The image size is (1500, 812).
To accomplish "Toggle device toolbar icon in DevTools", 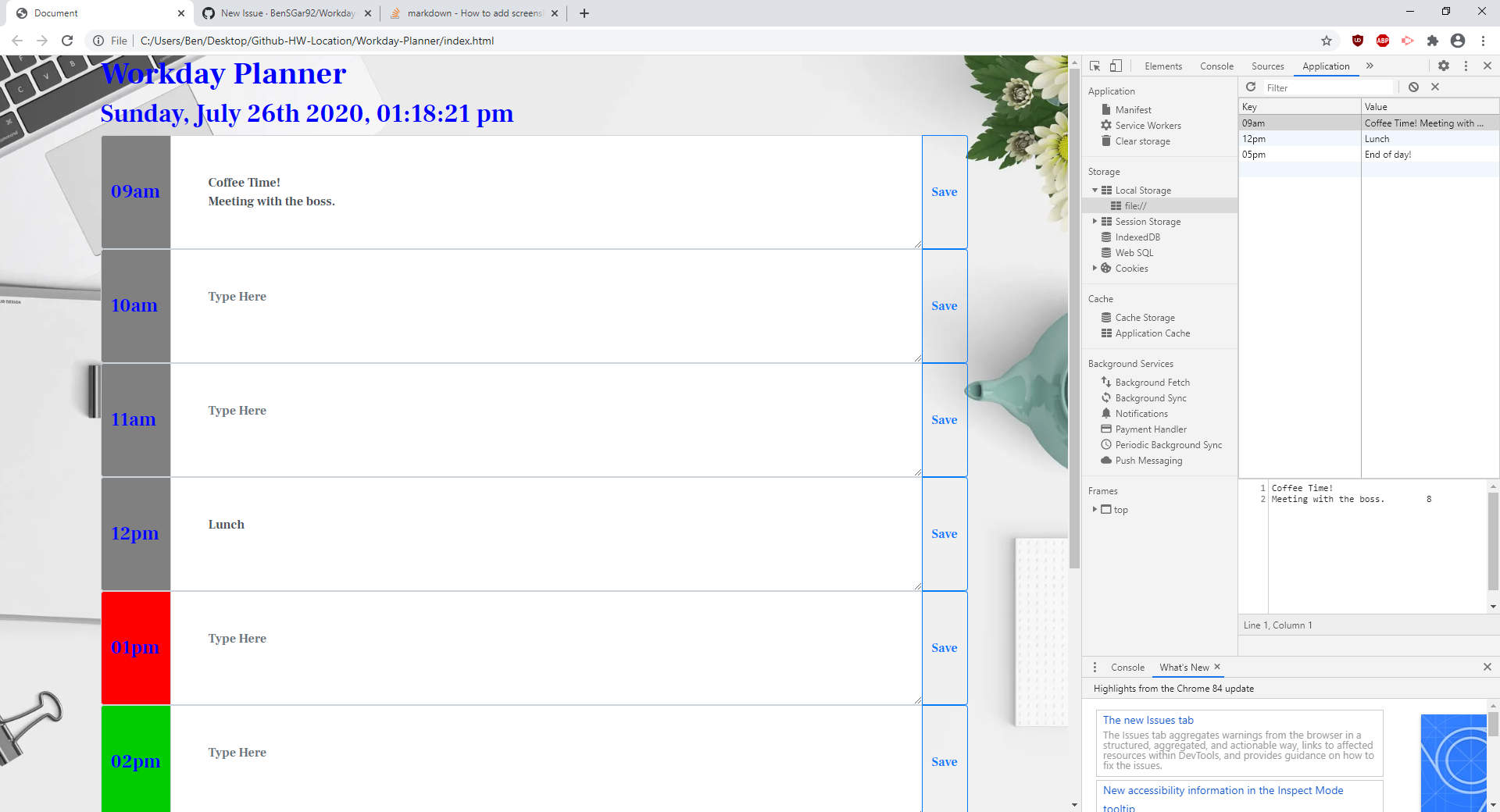I will (x=1116, y=66).
